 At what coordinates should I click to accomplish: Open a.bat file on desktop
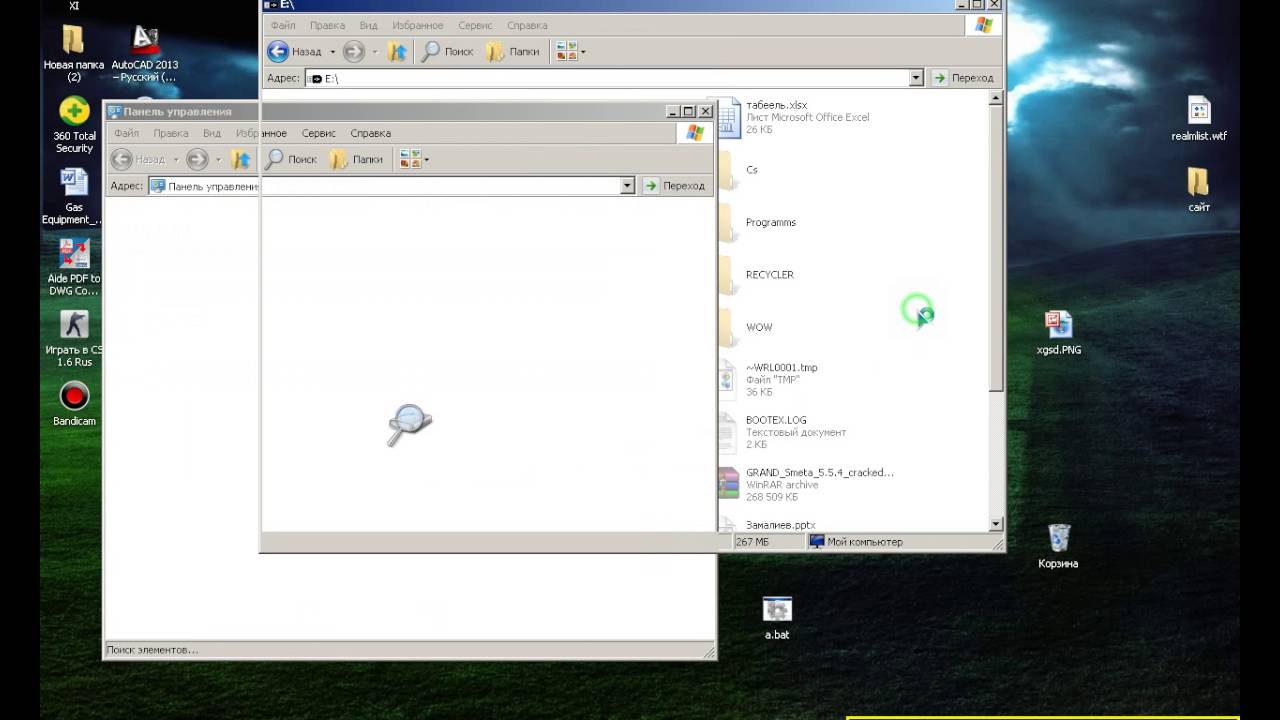pos(777,617)
